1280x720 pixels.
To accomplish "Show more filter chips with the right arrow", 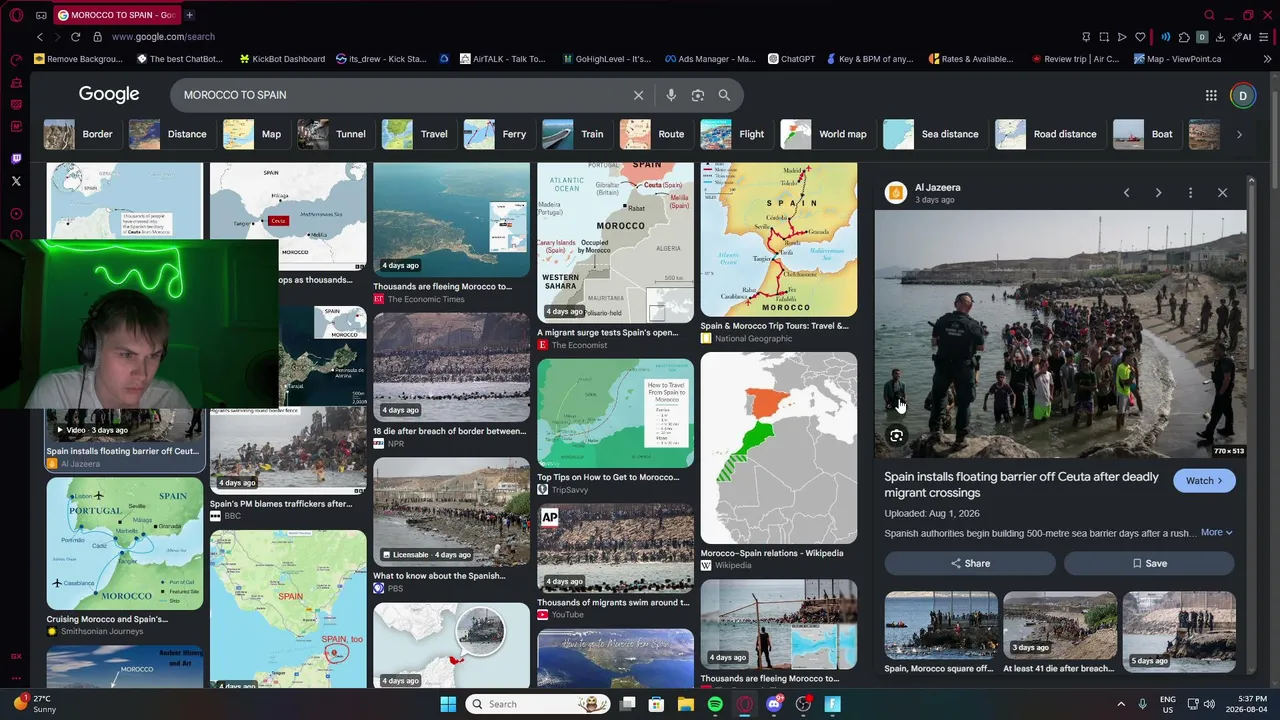I will (x=1239, y=134).
